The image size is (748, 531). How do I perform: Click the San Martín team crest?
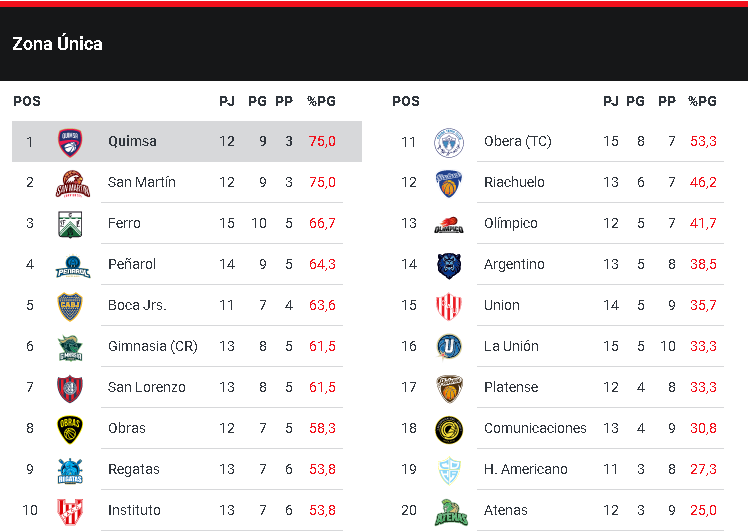69,183
